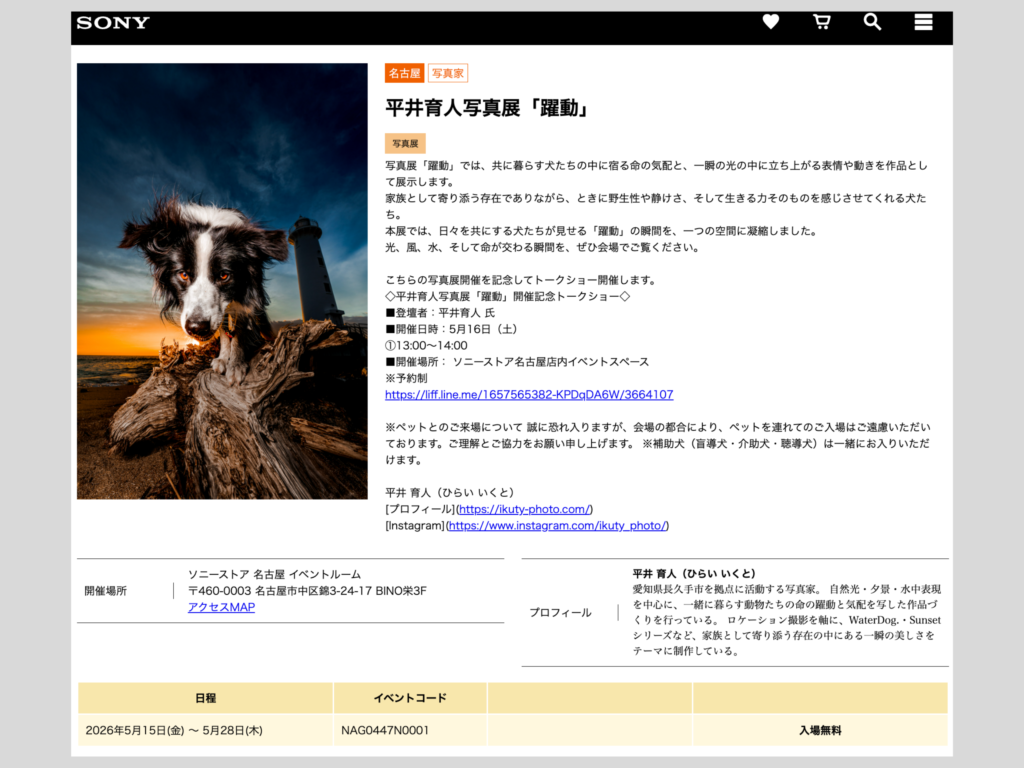
Task: Click the 入場無料 cell
Action: click(x=819, y=730)
